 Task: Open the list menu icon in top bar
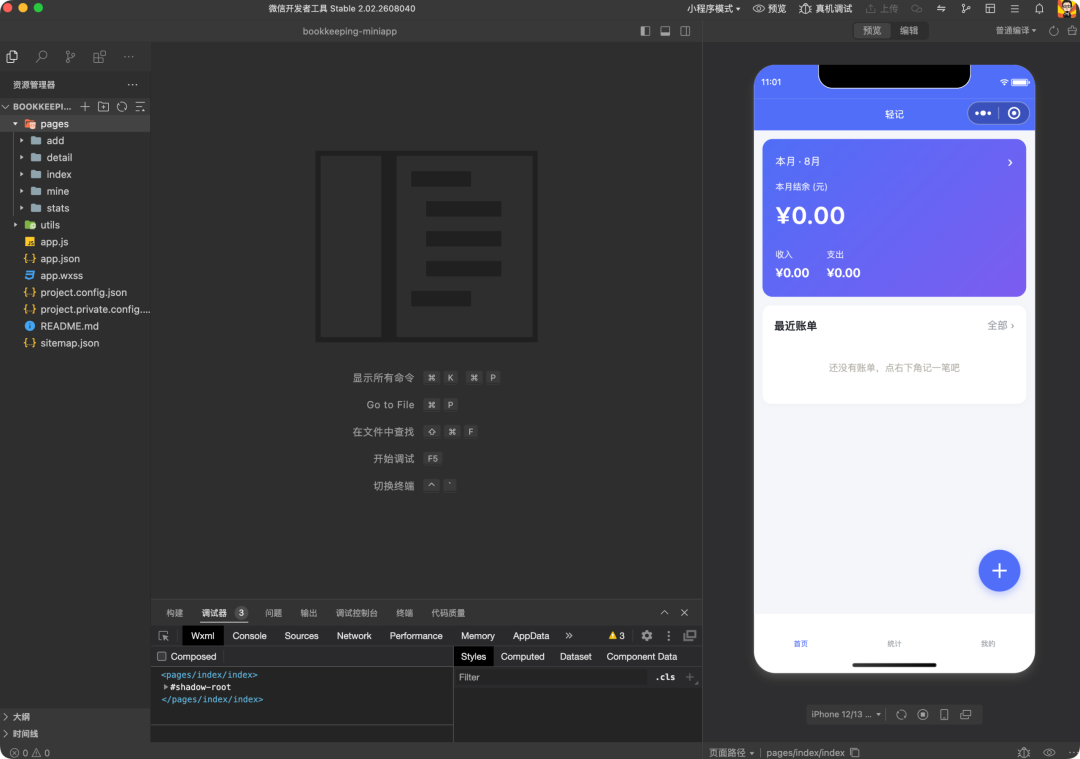click(x=1015, y=9)
